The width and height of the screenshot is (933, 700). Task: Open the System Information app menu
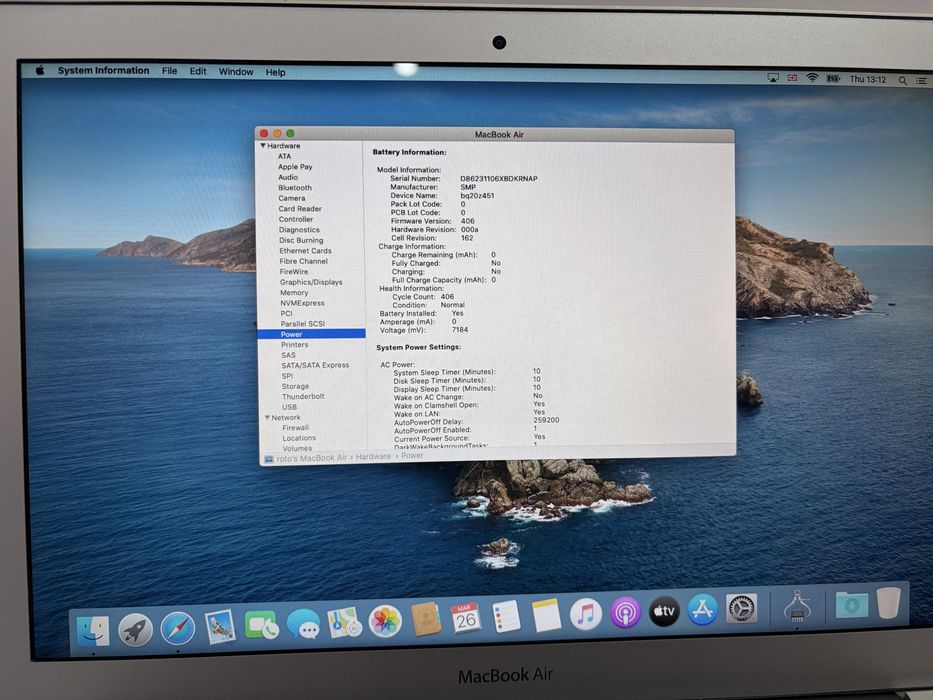tap(104, 70)
